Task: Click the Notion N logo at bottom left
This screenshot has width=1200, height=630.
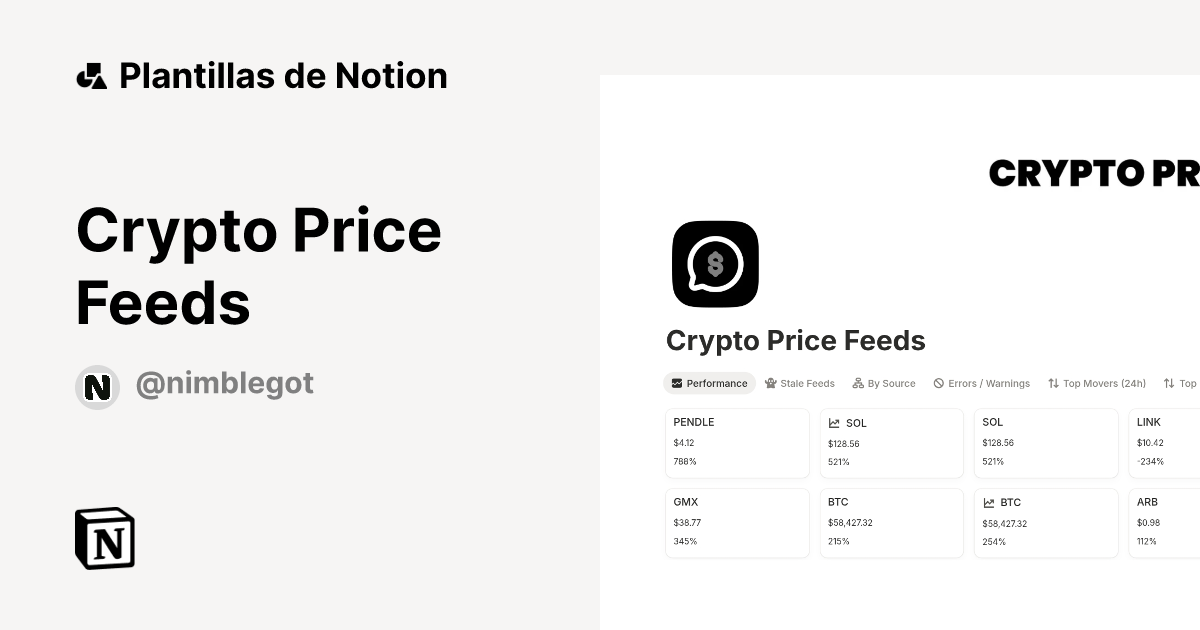Action: coord(104,538)
